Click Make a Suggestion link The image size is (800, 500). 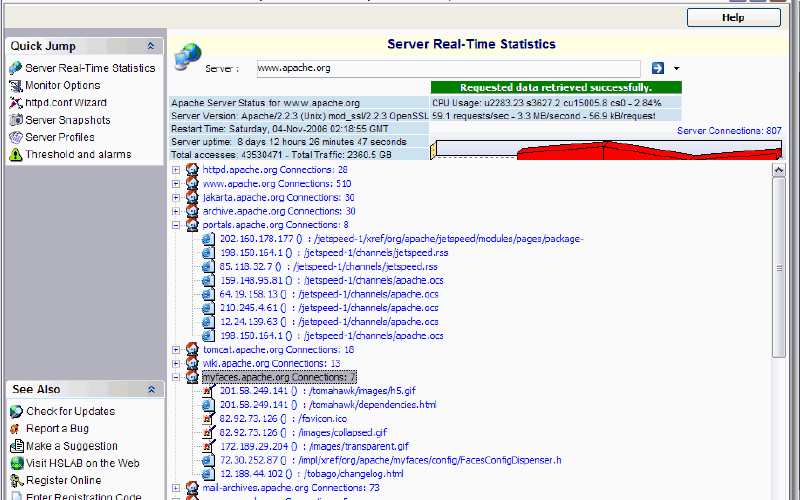71,446
